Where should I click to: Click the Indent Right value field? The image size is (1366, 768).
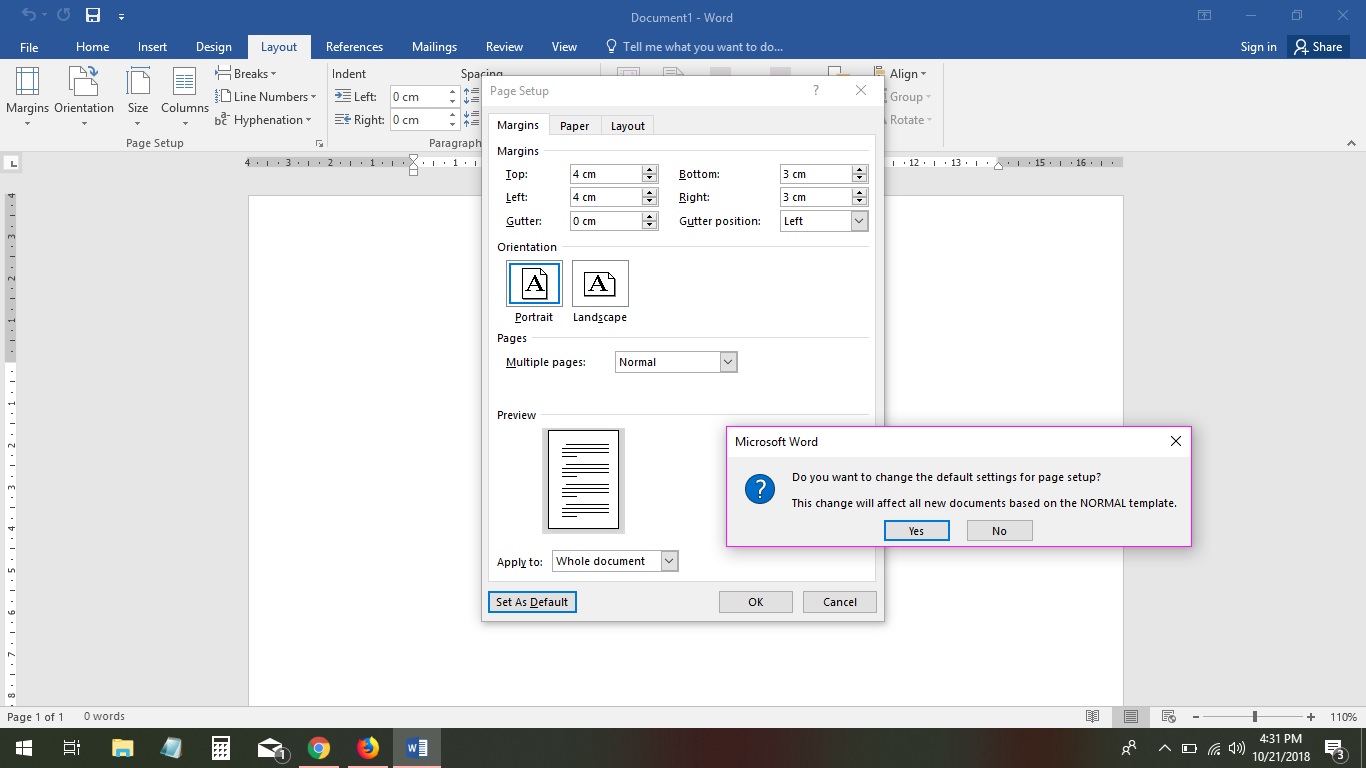tap(418, 120)
